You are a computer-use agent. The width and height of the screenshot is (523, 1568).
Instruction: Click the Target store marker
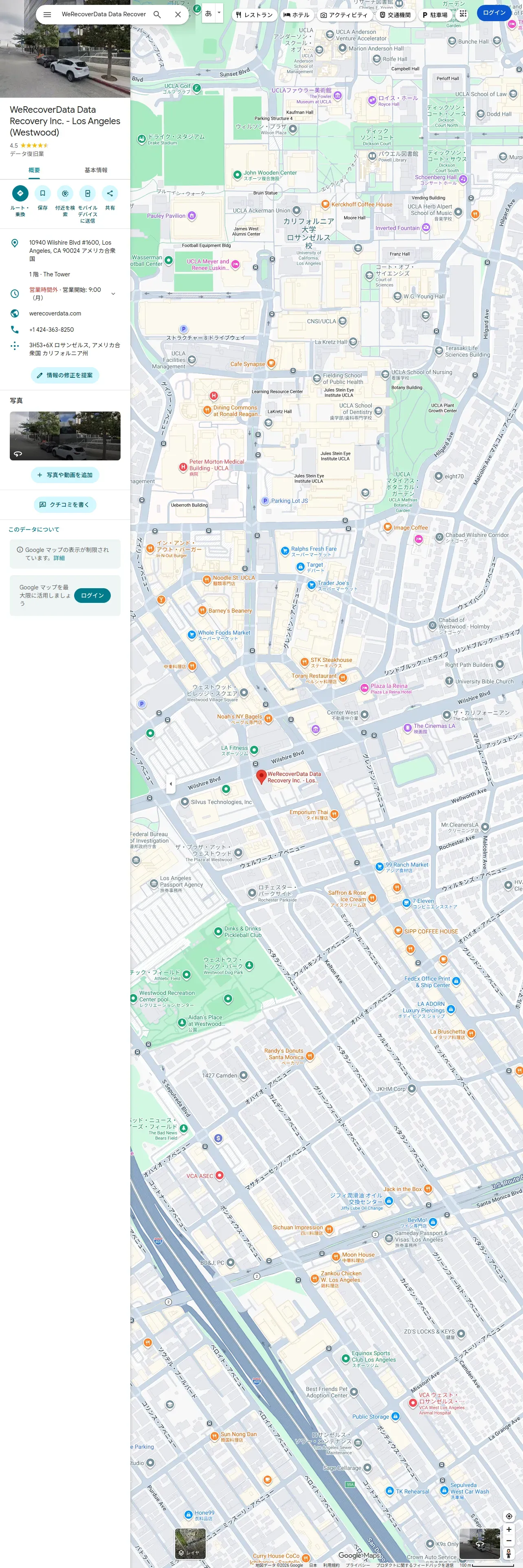pos(300,567)
